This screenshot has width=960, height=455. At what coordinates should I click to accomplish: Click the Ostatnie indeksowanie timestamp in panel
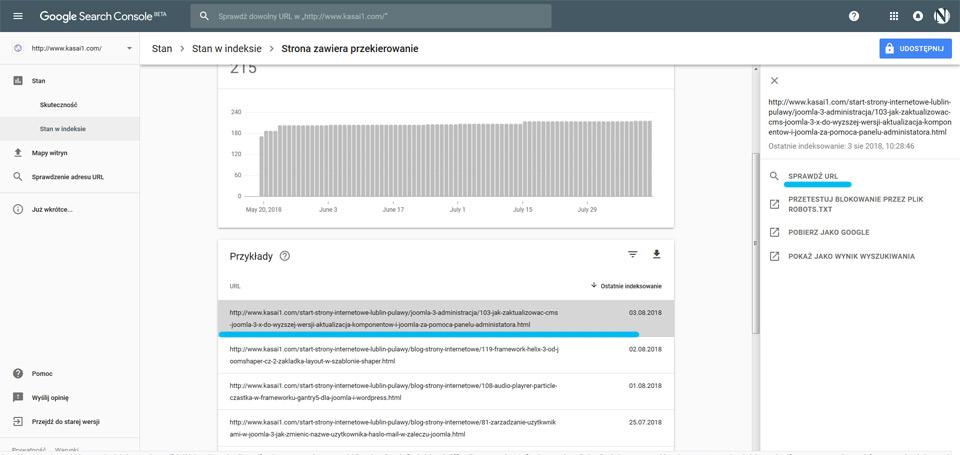[842, 146]
